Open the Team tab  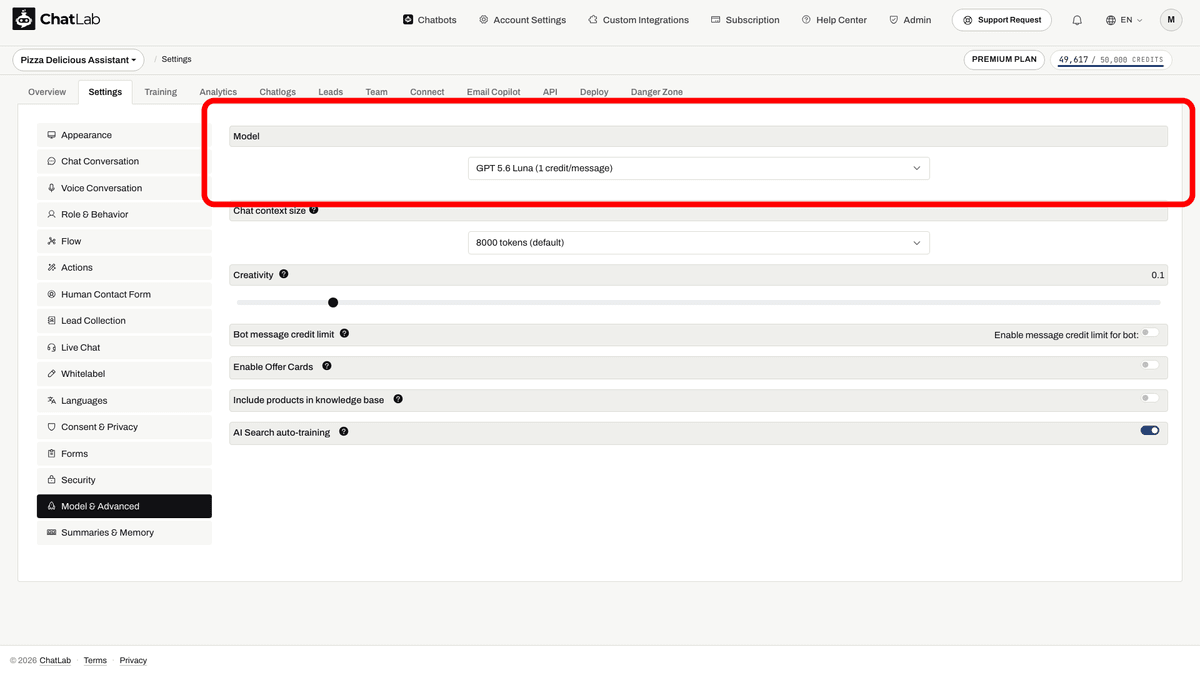(x=376, y=92)
